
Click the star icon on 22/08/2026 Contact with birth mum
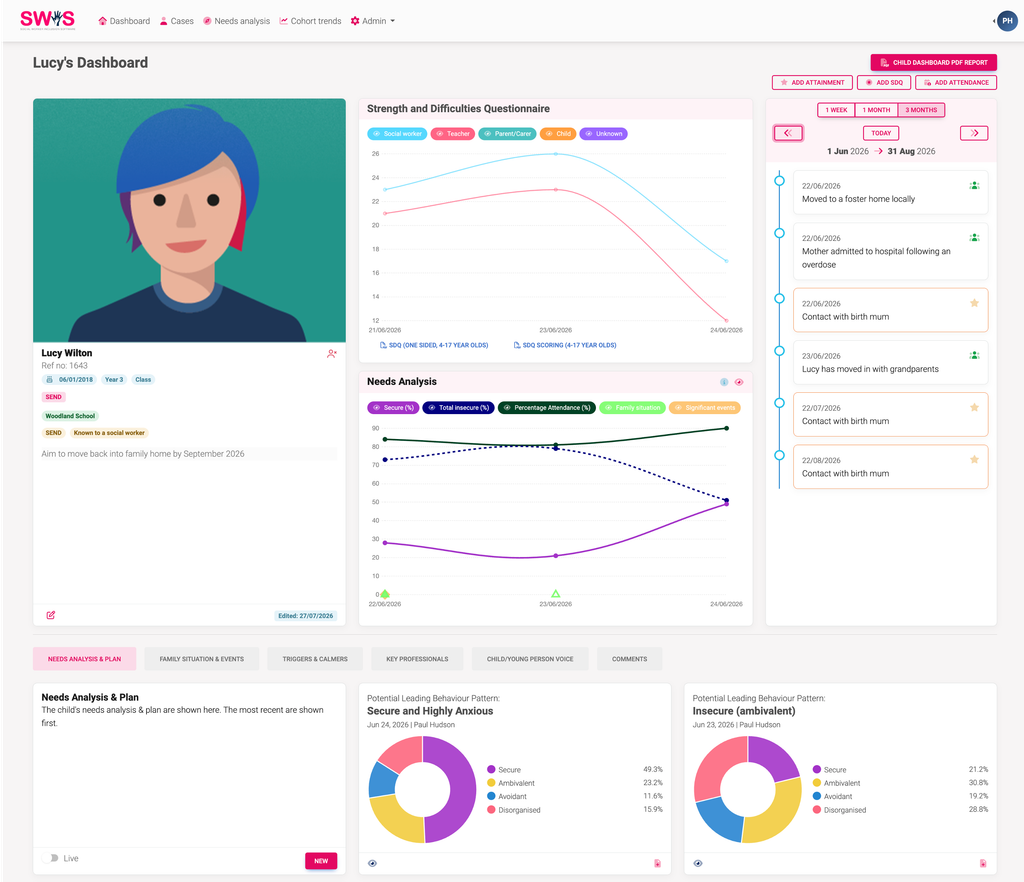click(x=974, y=460)
